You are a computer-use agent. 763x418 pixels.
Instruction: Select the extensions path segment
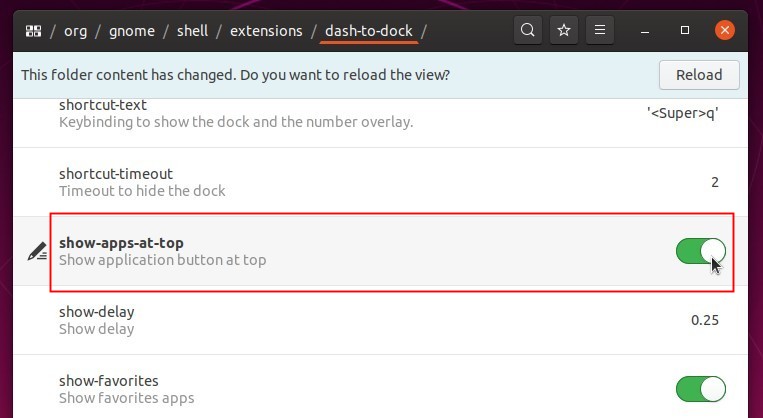click(266, 31)
